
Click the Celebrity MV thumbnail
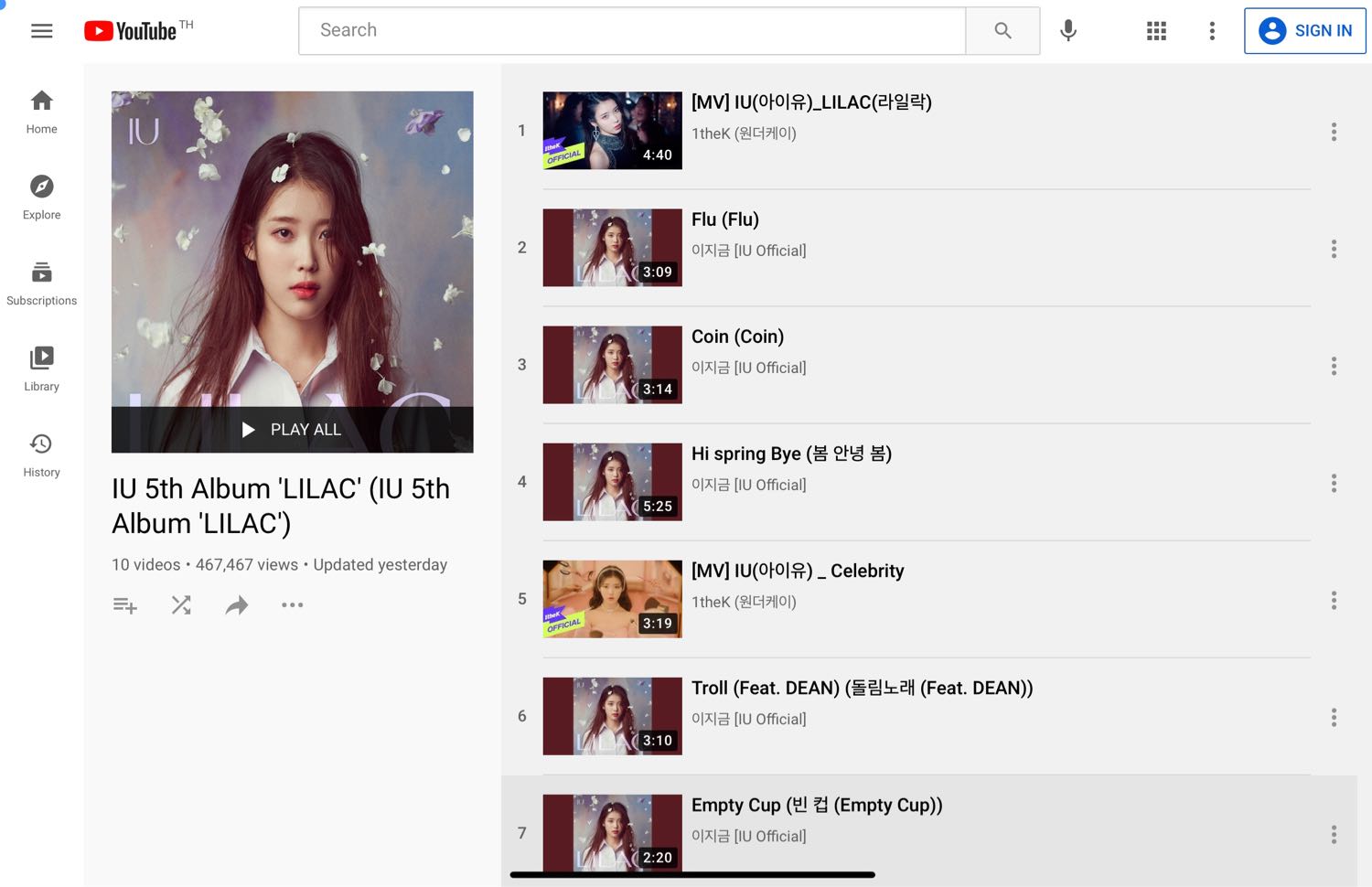[x=612, y=599]
